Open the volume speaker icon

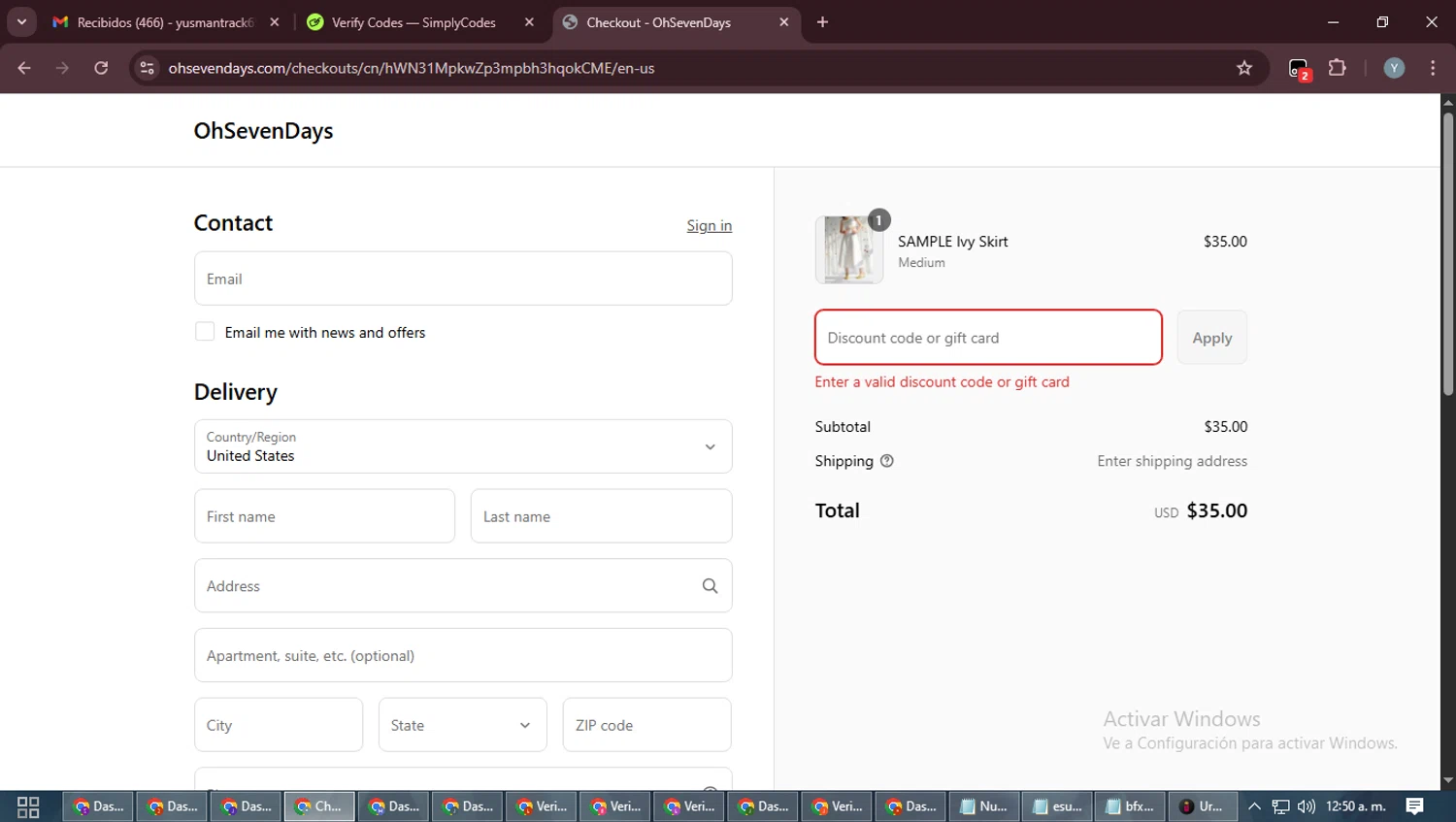pos(1307,806)
